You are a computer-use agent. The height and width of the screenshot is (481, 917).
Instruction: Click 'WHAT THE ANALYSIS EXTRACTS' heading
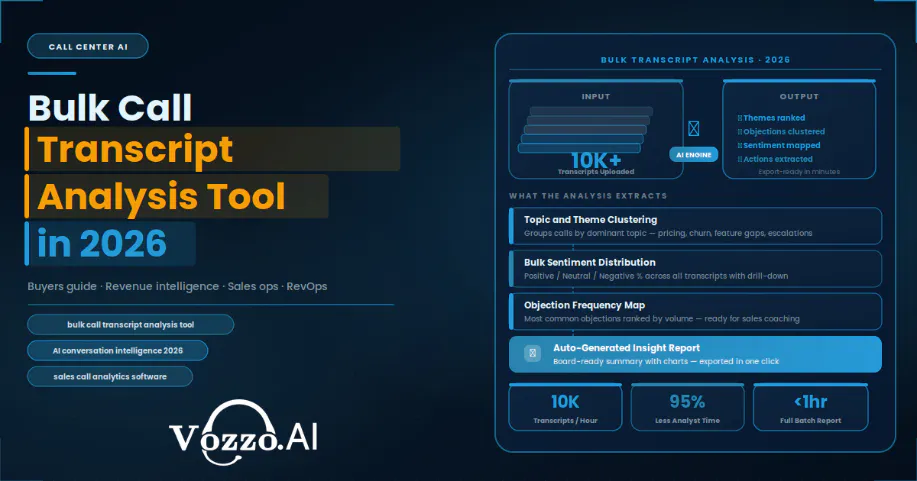[588, 196]
